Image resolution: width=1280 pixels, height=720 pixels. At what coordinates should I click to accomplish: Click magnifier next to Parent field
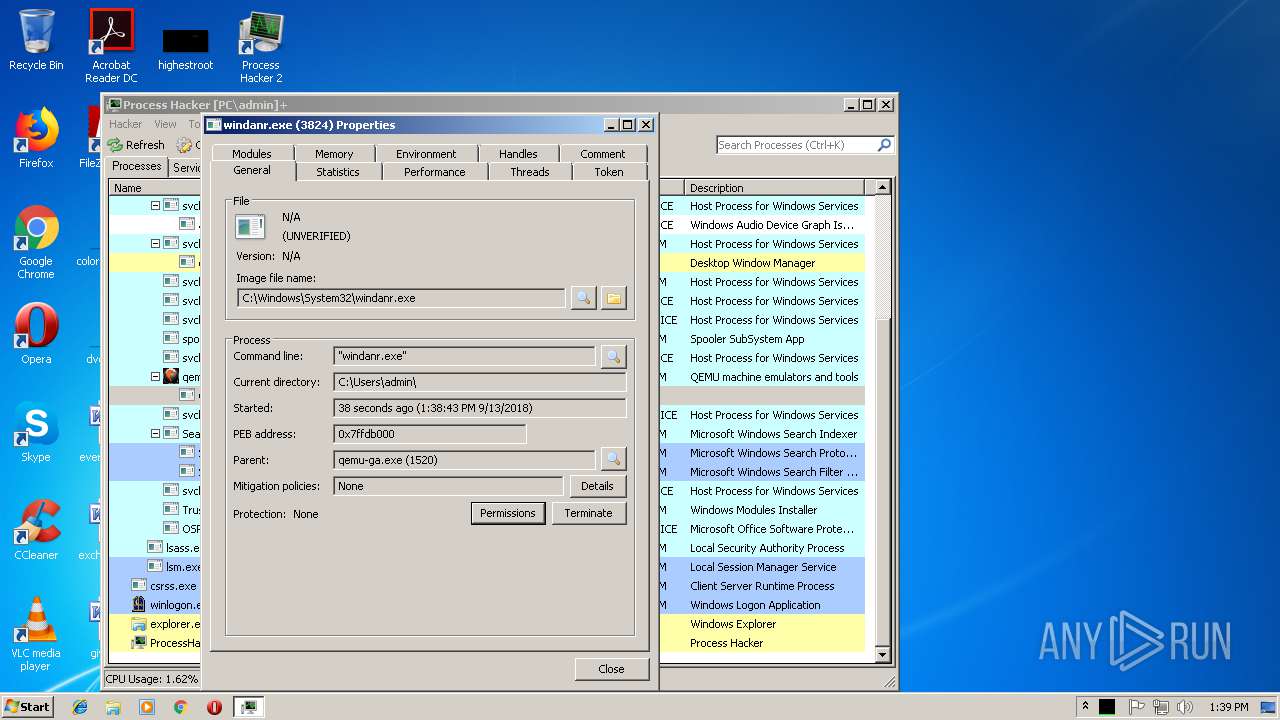[x=613, y=460]
